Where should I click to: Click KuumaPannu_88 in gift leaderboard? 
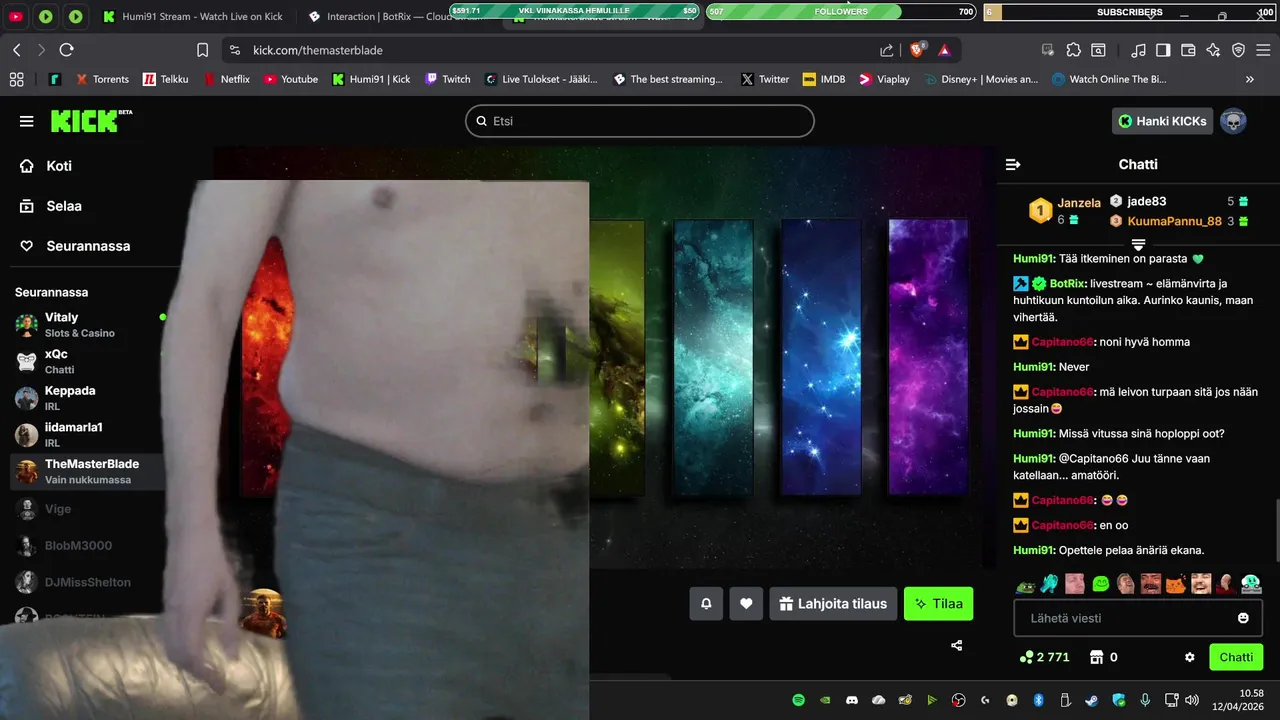point(1174,221)
